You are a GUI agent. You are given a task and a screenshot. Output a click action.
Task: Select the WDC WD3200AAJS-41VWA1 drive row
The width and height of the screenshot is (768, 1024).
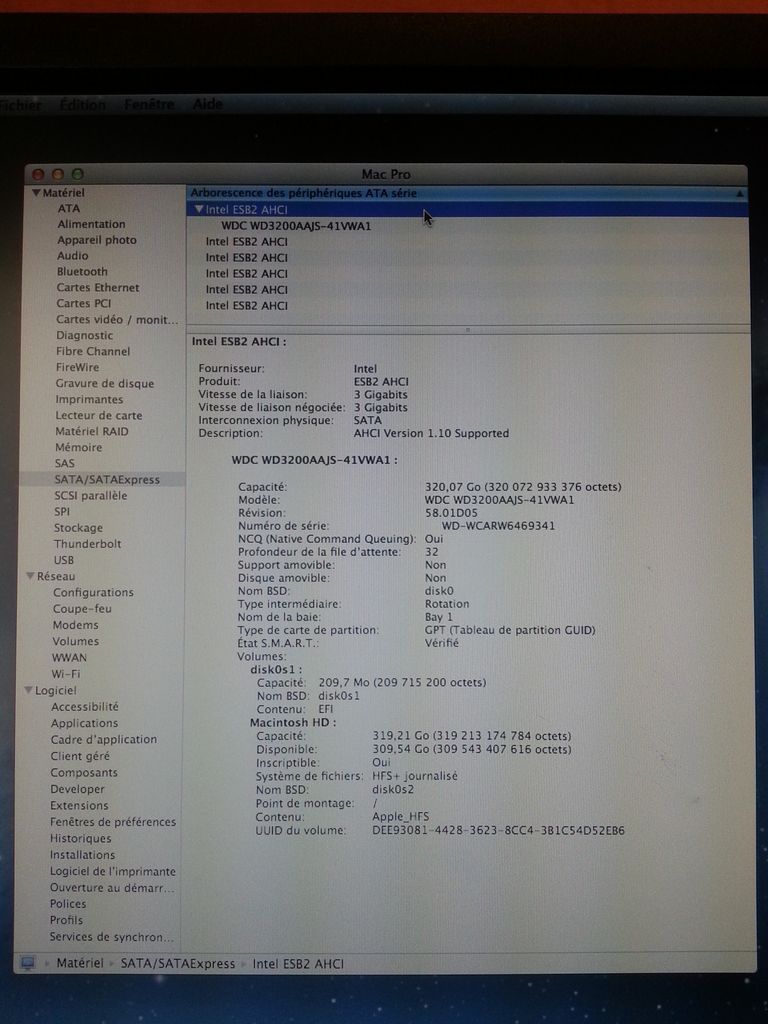coord(467,226)
